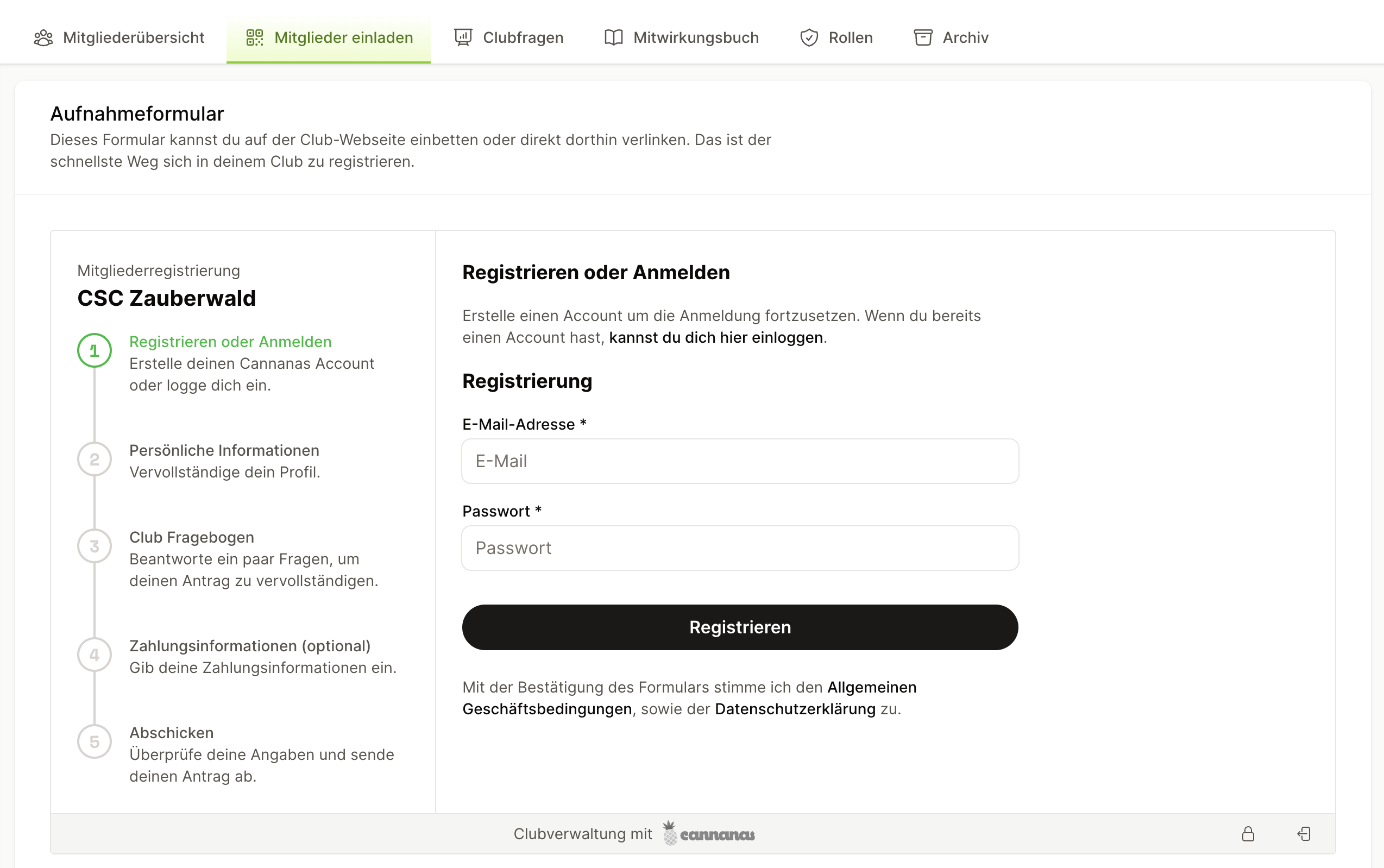
Task: Click the presentation board icon for Clubfragen
Action: coord(463,38)
